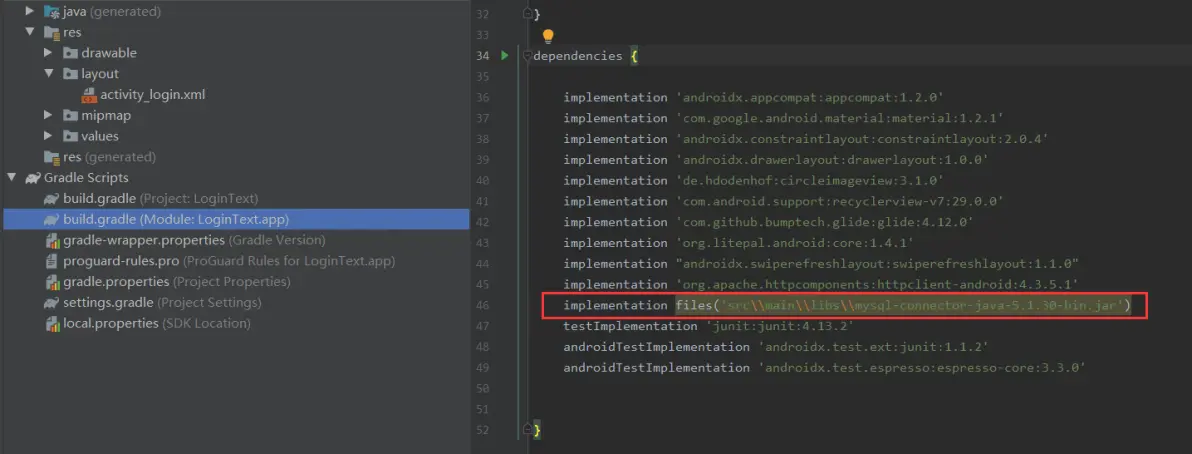Viewport: 1192px width, 454px height.
Task: Click the res (generated) folder icon
Action: click(52, 157)
